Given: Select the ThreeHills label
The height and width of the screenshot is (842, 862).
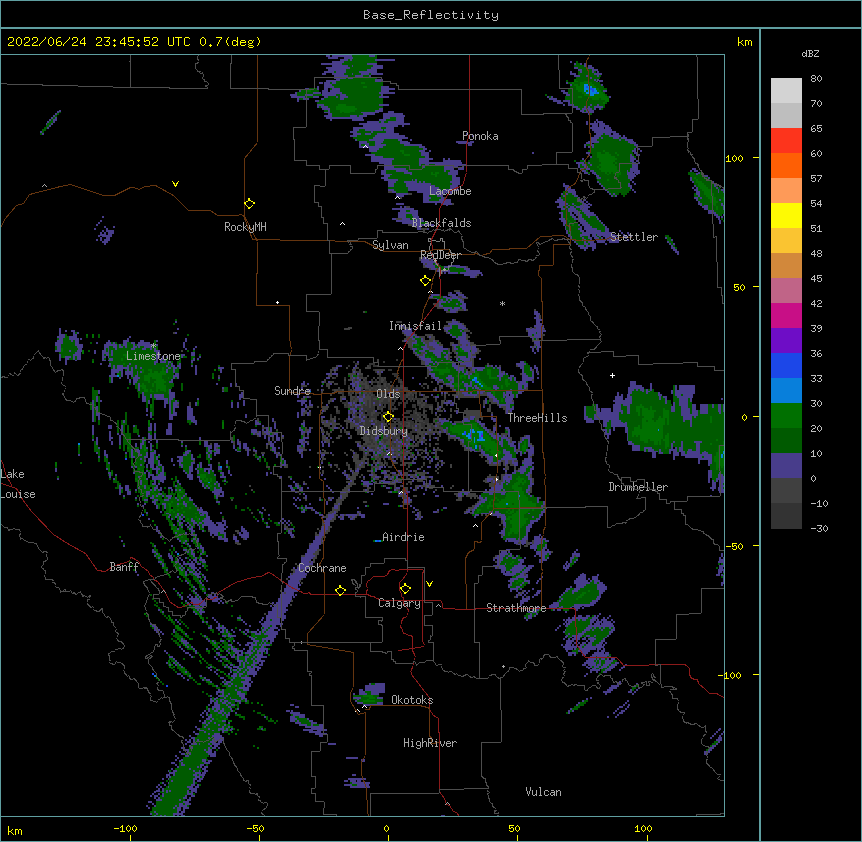Looking at the screenshot, I should click(537, 418).
